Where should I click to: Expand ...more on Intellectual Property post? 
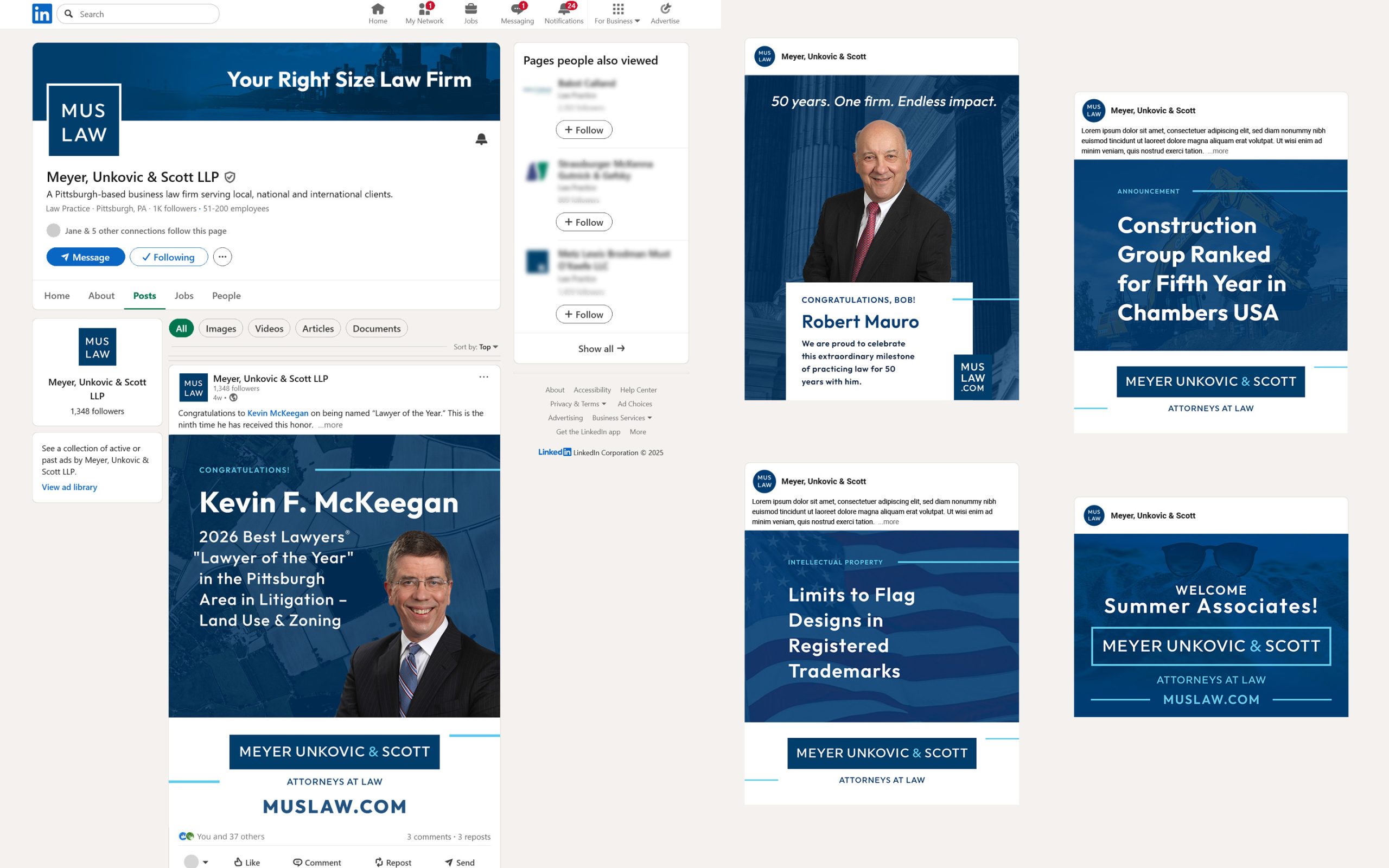[888, 522]
